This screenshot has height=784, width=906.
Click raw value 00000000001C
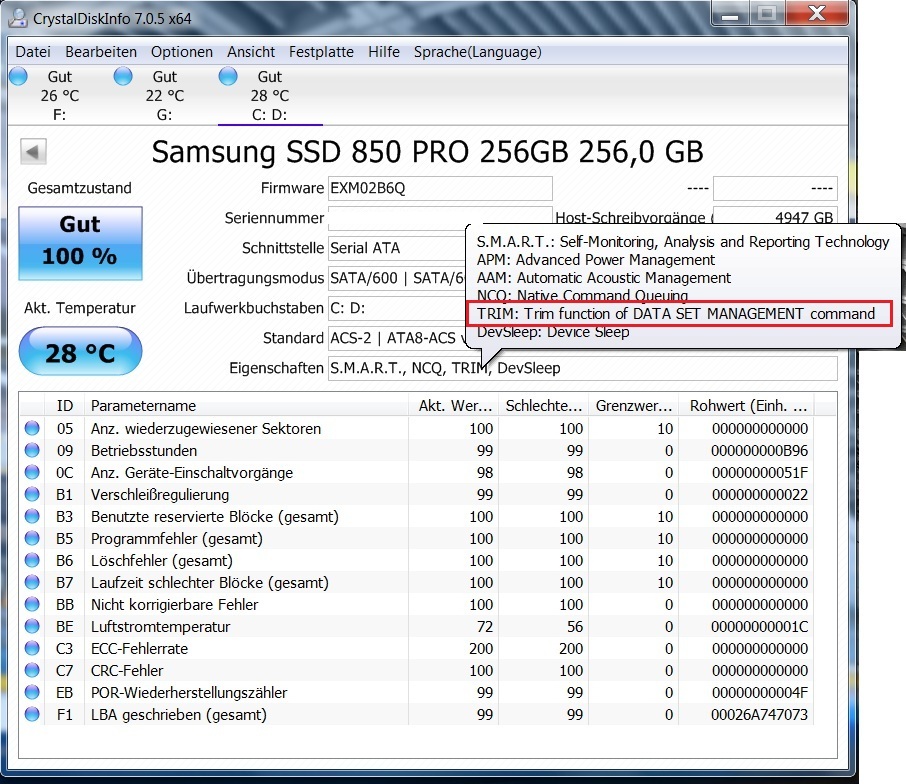tap(759, 626)
